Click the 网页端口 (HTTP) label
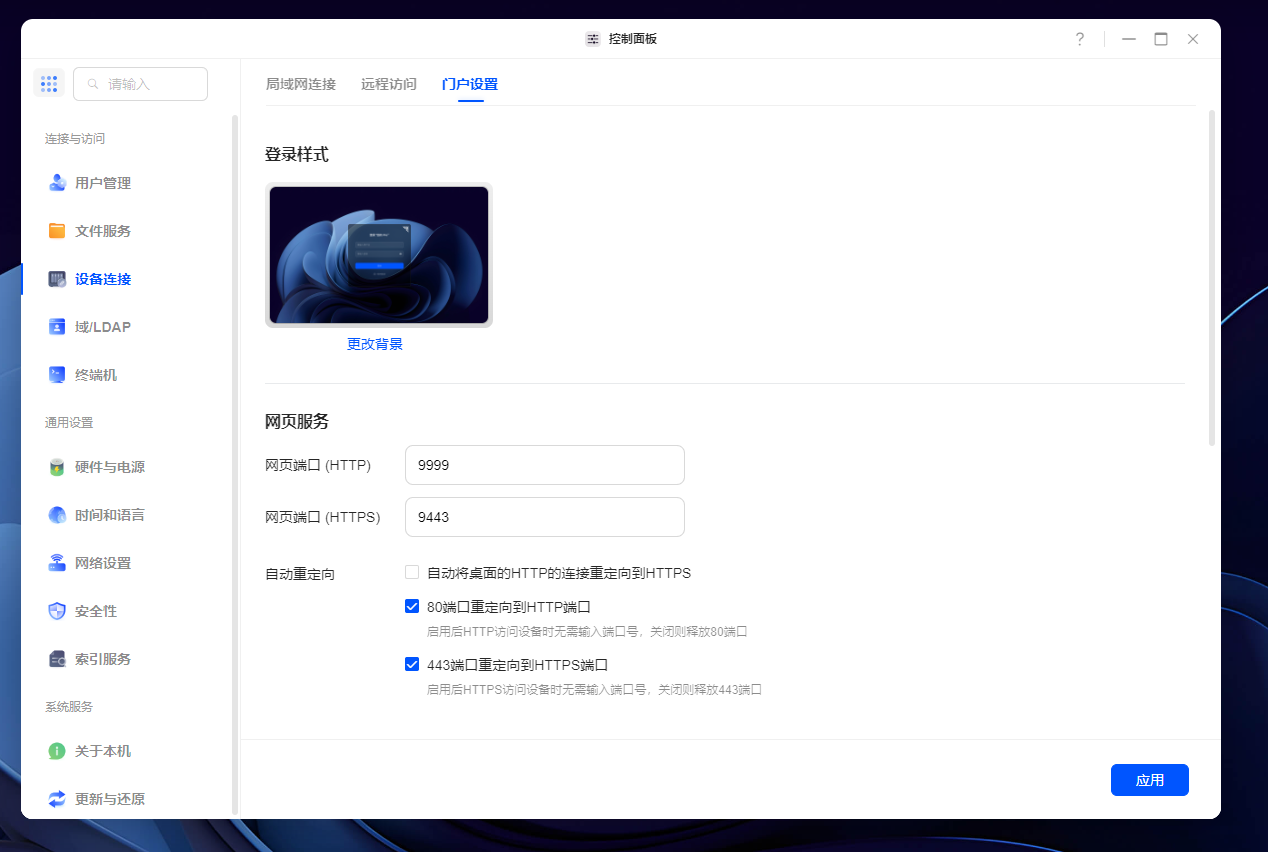The height and width of the screenshot is (852, 1268). (x=318, y=465)
